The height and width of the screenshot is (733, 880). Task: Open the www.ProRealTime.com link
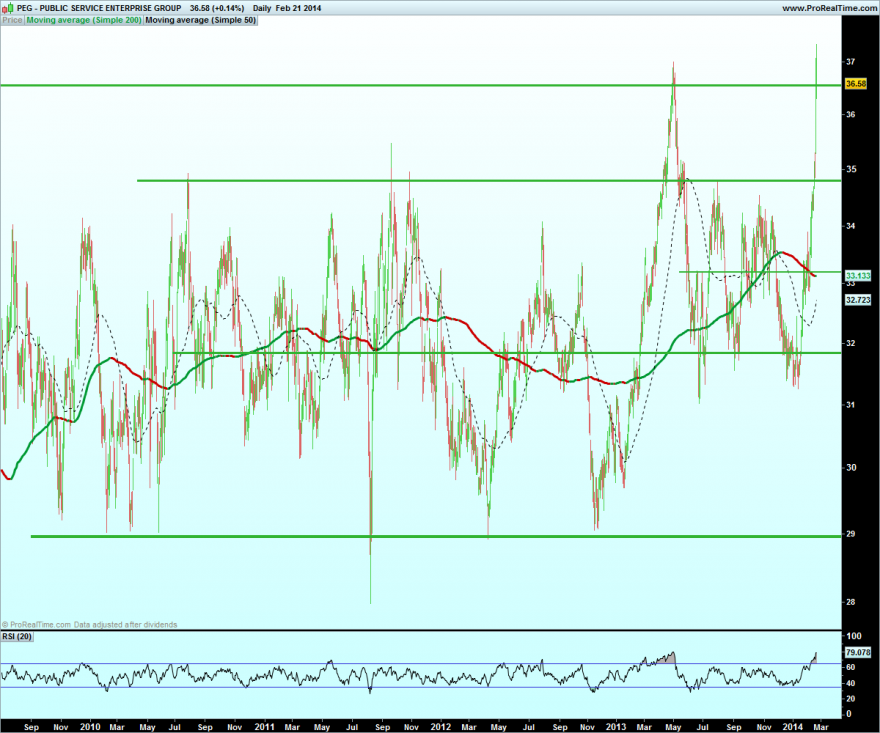tap(829, 8)
